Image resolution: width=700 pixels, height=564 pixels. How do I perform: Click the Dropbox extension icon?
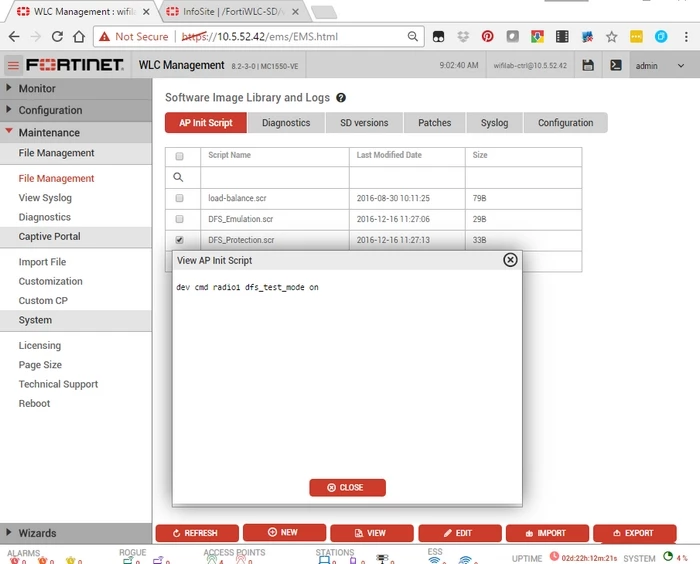tap(463, 37)
